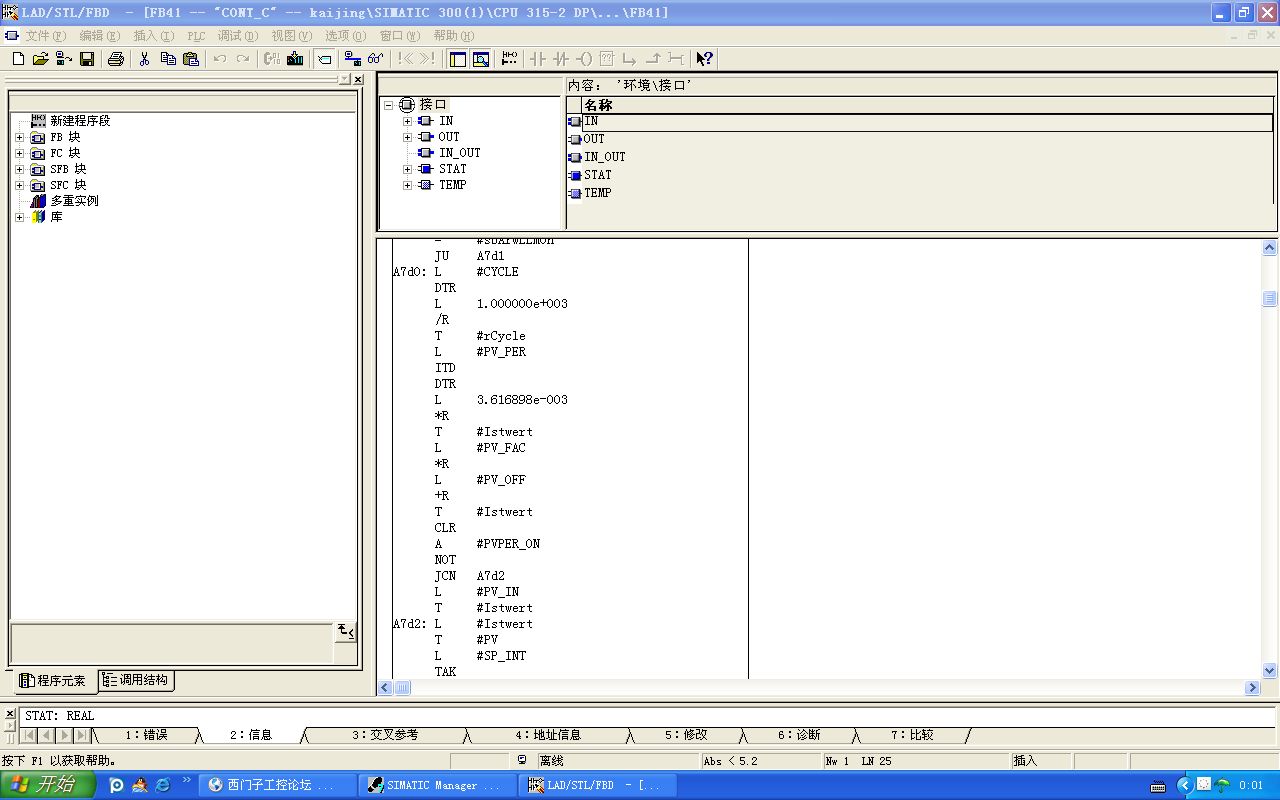Open the 调试 menu
Screen dimensions: 1280x800
pos(237,36)
